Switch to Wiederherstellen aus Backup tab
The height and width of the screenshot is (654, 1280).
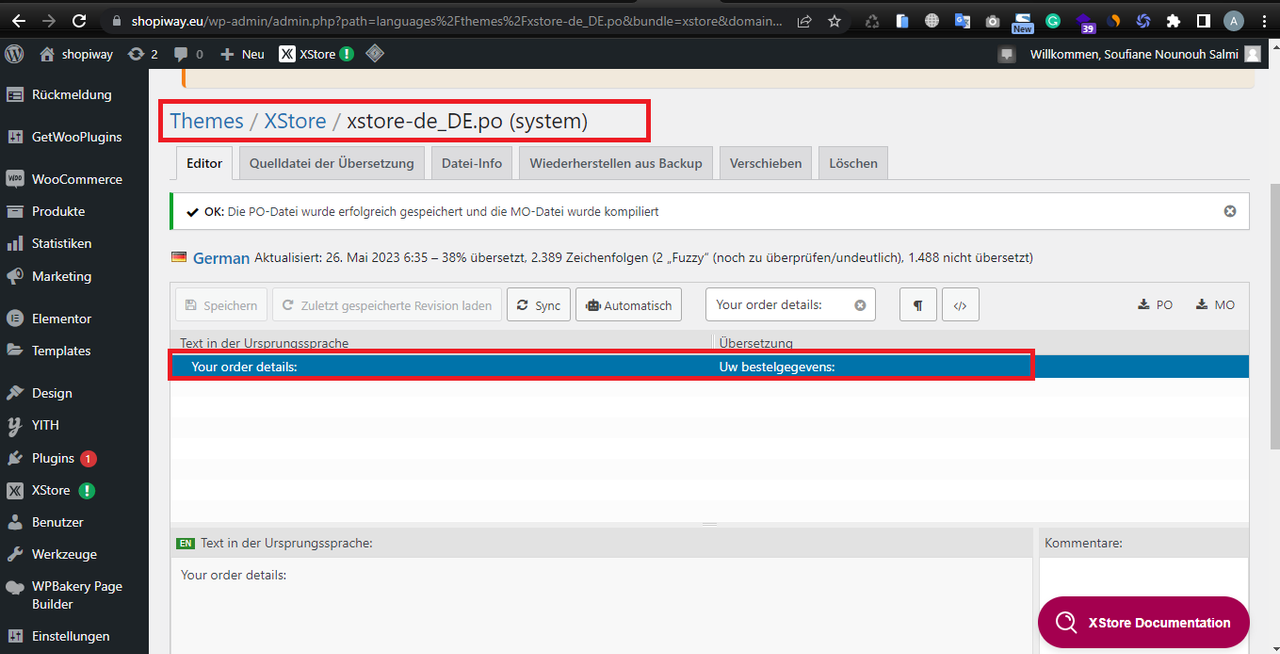pyautogui.click(x=616, y=163)
